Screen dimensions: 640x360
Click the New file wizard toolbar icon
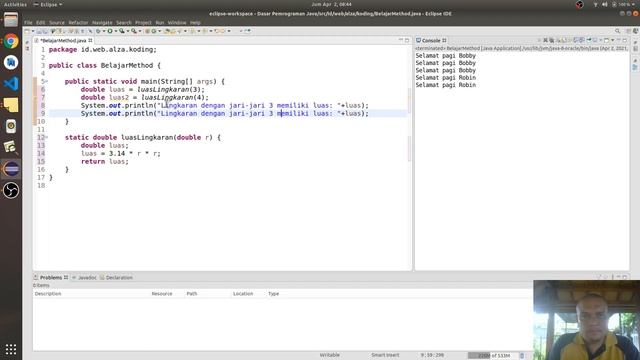tap(27, 31)
